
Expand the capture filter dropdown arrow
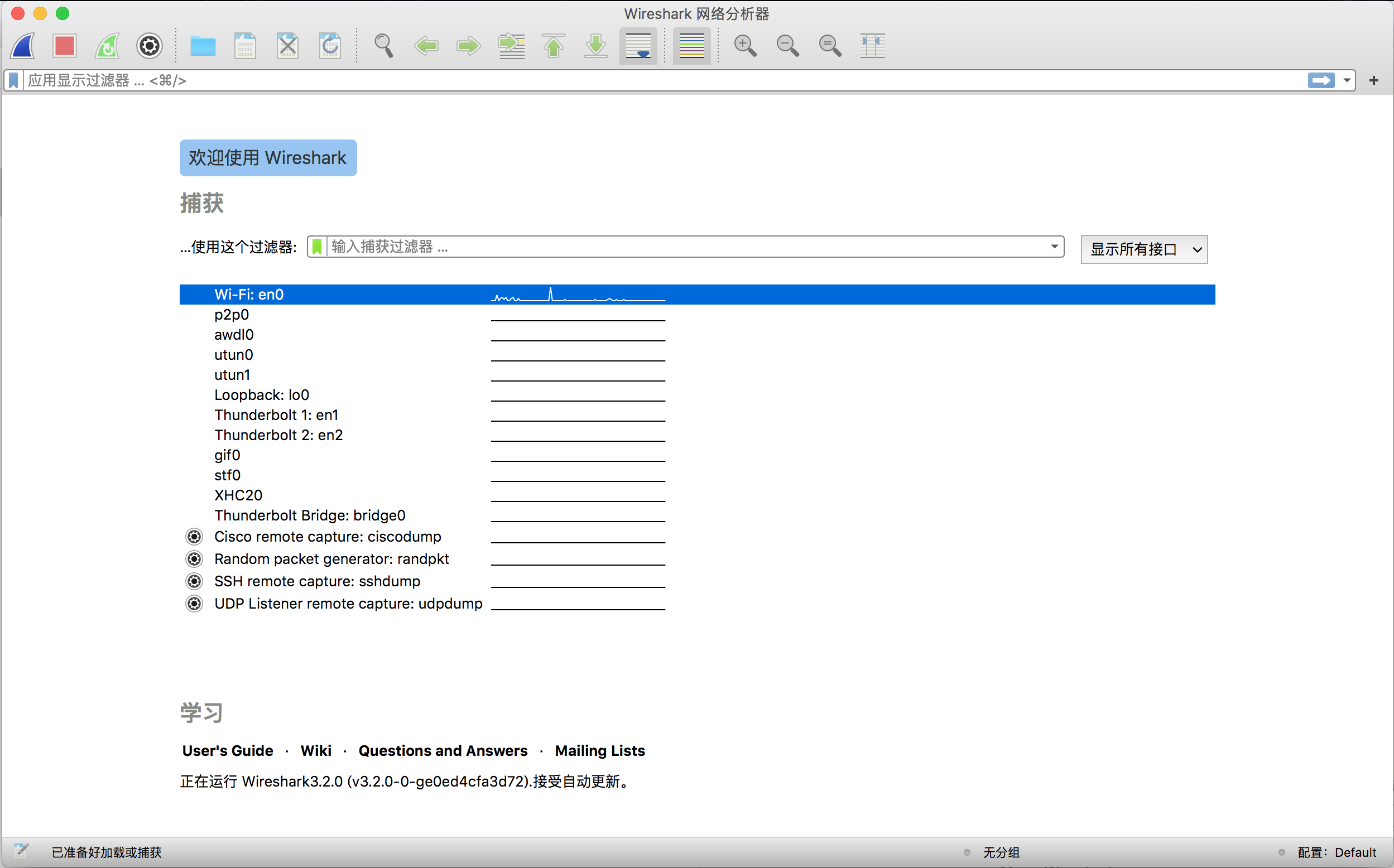tap(1054, 247)
